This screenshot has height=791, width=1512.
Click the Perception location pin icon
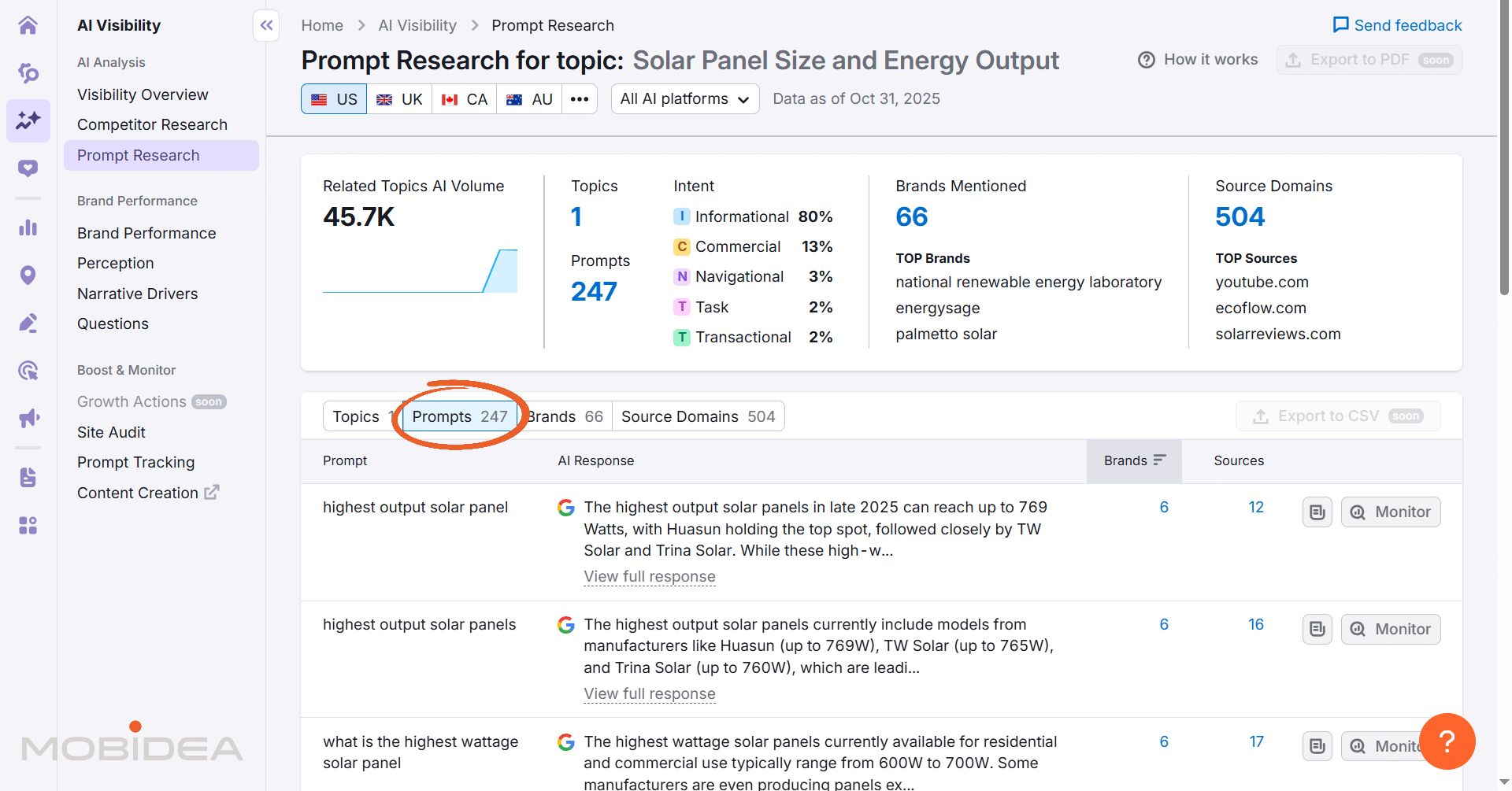28,275
